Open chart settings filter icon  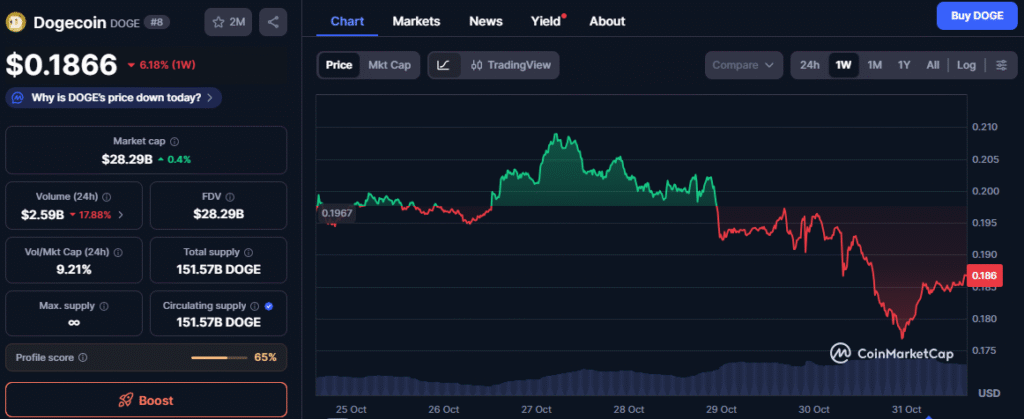[1001, 65]
